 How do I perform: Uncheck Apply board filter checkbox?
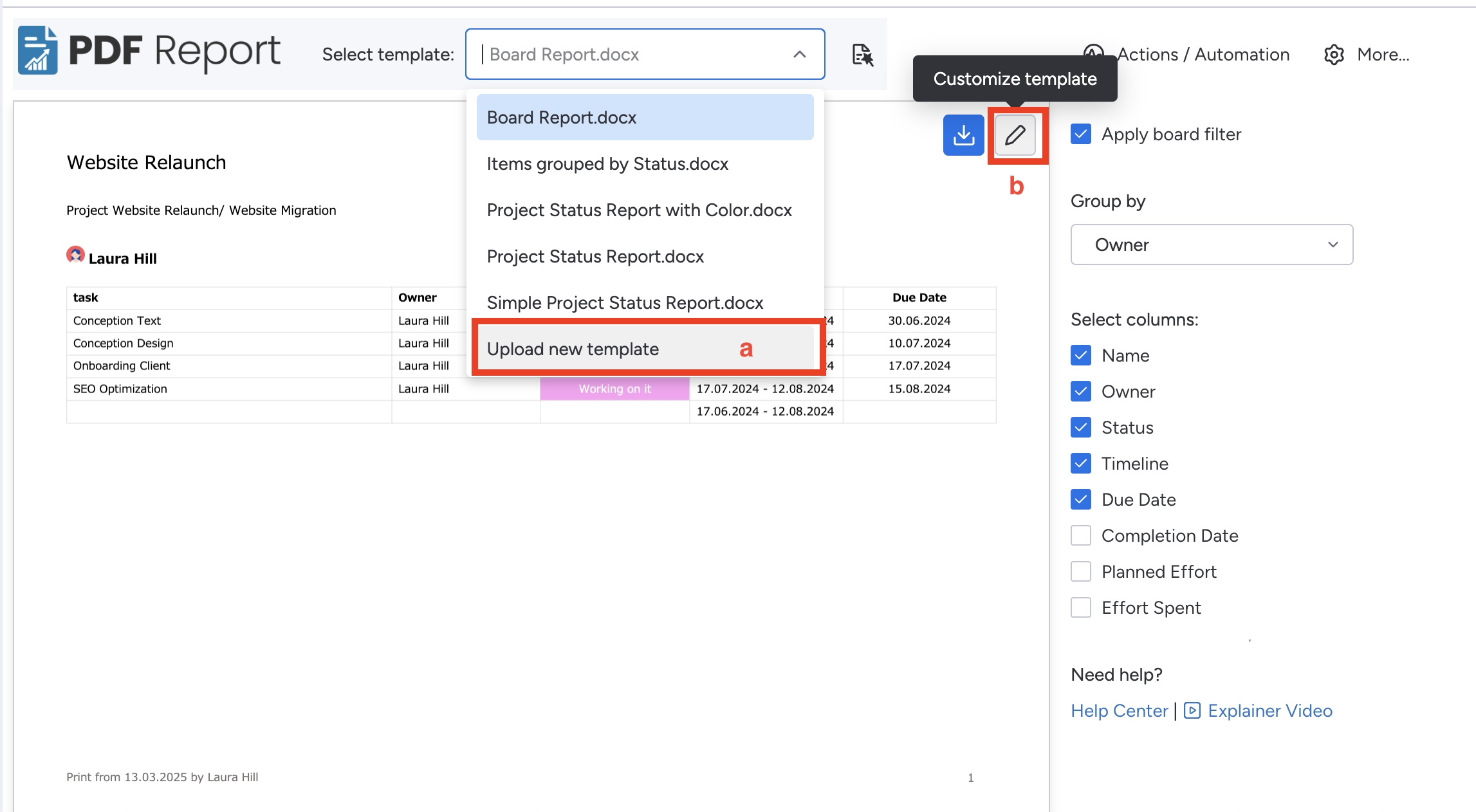[x=1081, y=134]
